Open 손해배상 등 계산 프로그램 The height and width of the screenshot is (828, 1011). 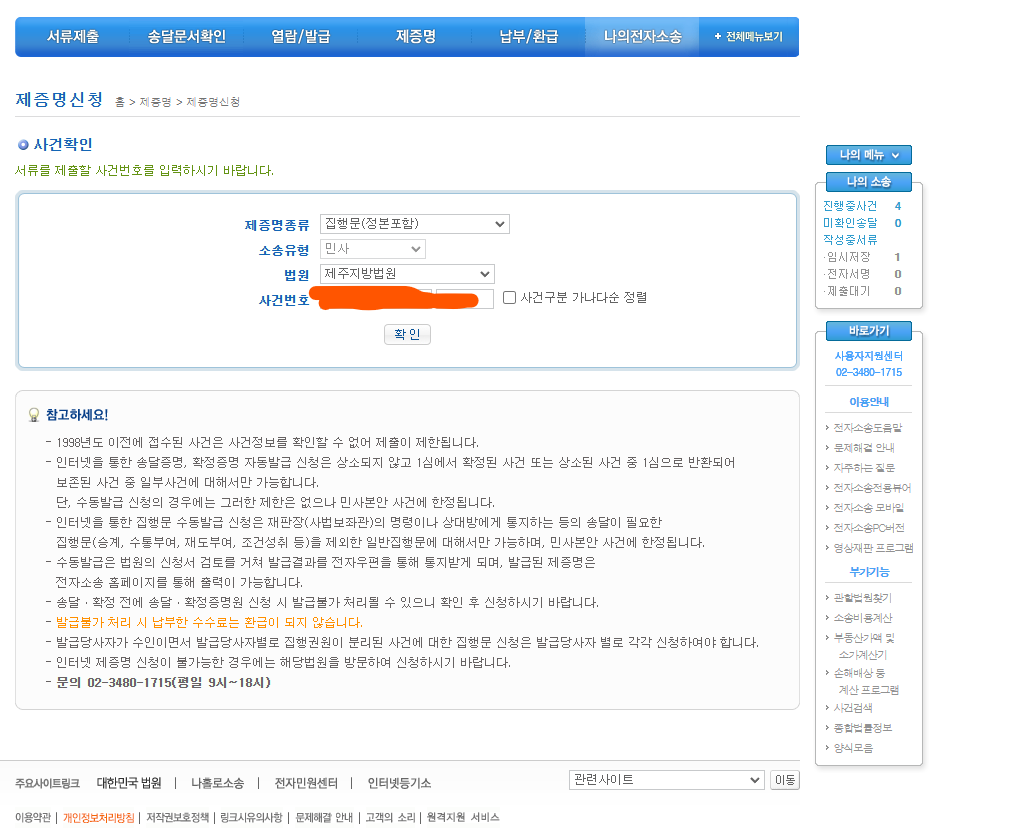(x=866, y=681)
